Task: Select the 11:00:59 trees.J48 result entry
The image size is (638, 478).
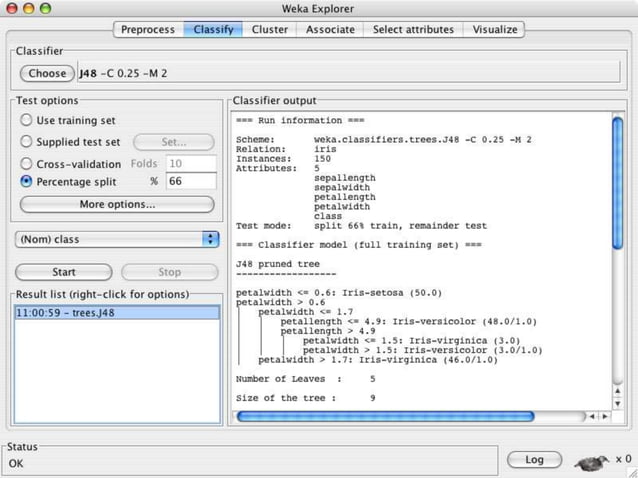Action: [117, 313]
